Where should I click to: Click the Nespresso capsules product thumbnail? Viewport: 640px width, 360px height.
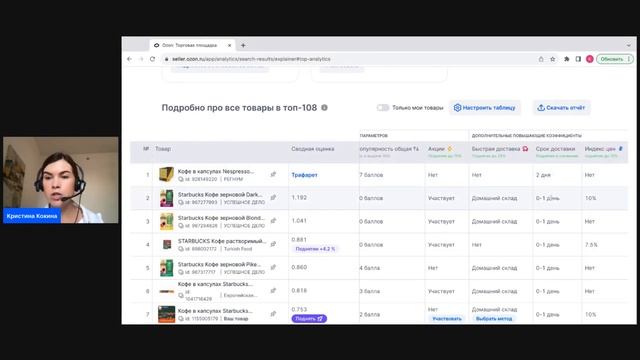pyautogui.click(x=166, y=175)
